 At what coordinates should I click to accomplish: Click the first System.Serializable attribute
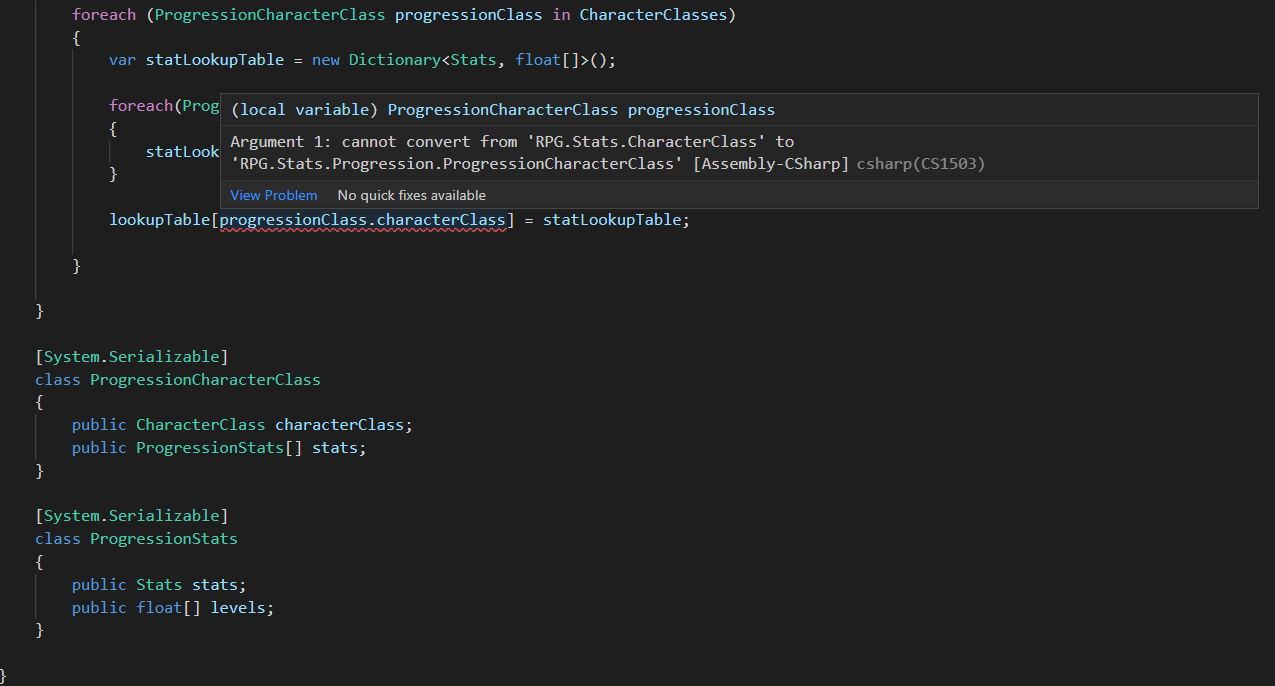133,355
